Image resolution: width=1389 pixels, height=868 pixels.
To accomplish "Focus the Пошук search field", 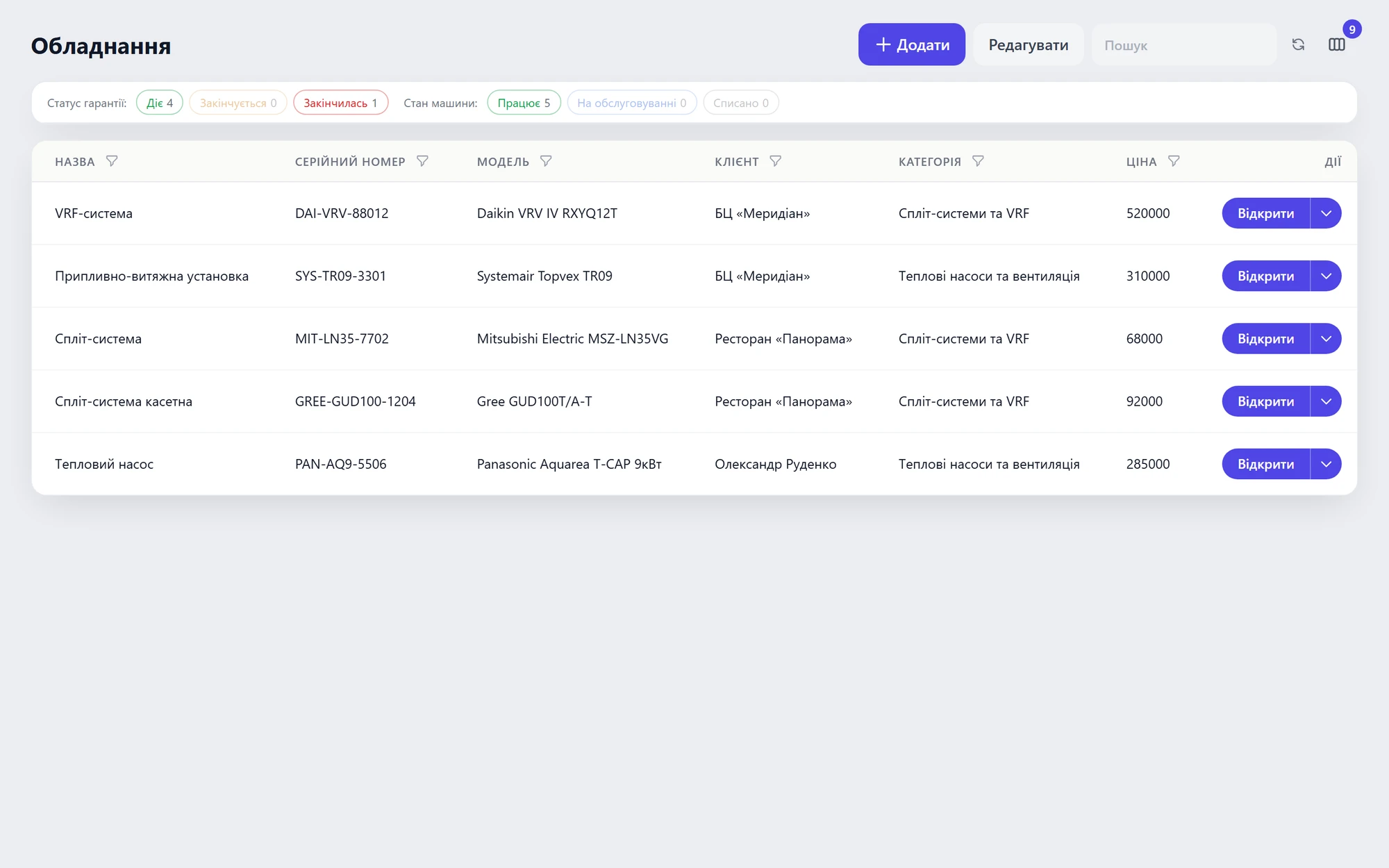I will 1184,44.
